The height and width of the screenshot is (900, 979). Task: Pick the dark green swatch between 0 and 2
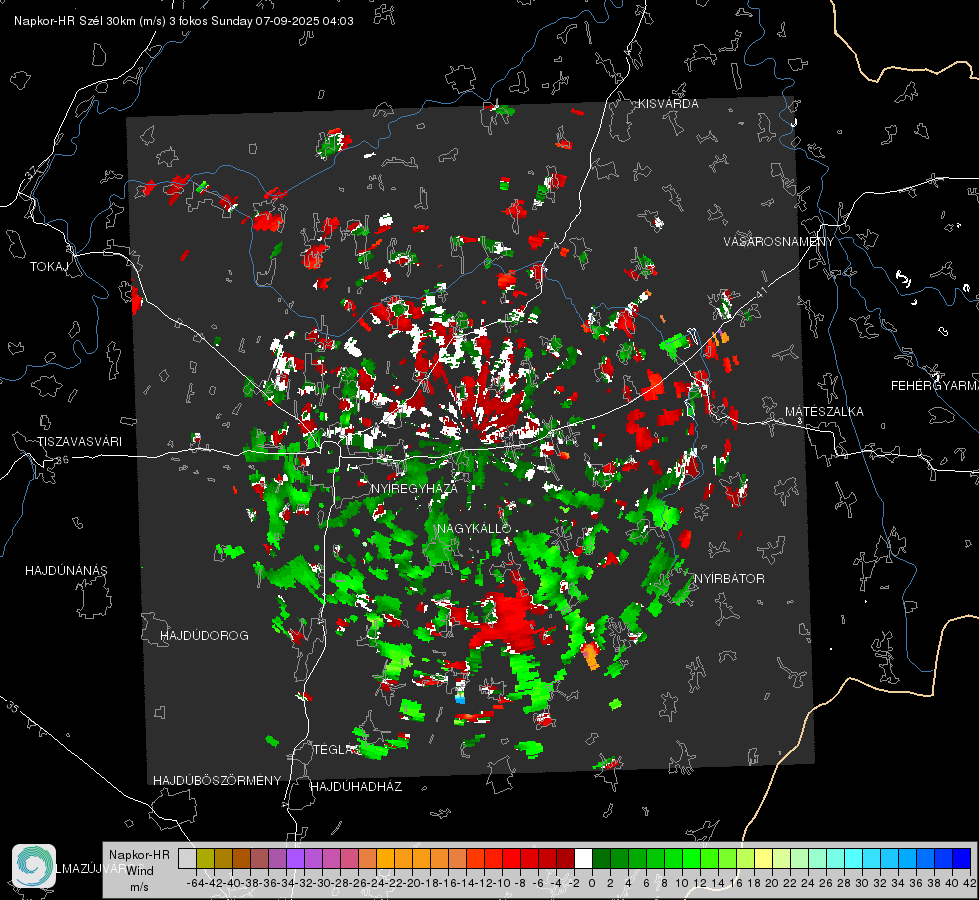tap(601, 859)
